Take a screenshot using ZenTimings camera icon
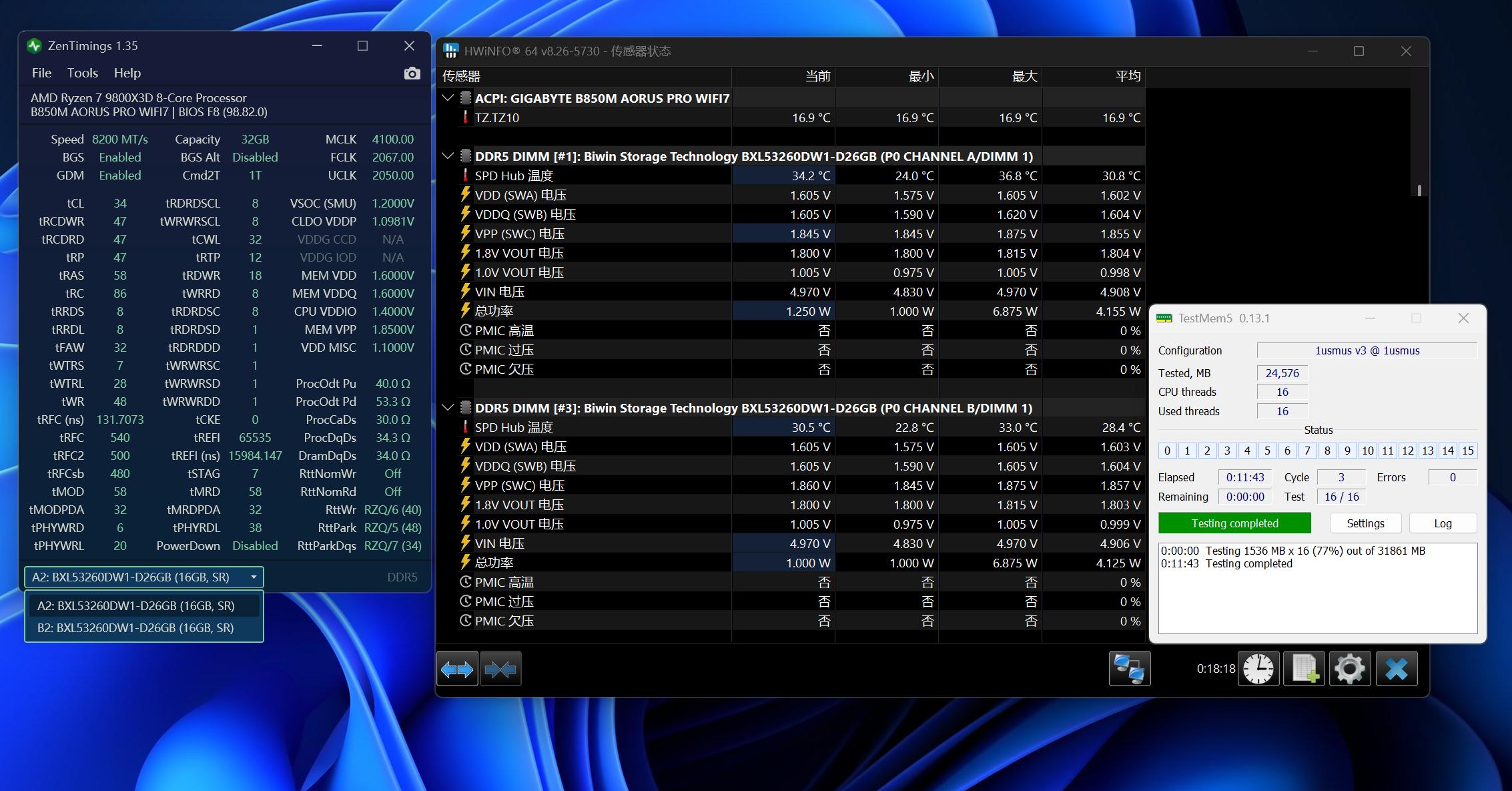This screenshot has height=791, width=1512. tap(412, 73)
